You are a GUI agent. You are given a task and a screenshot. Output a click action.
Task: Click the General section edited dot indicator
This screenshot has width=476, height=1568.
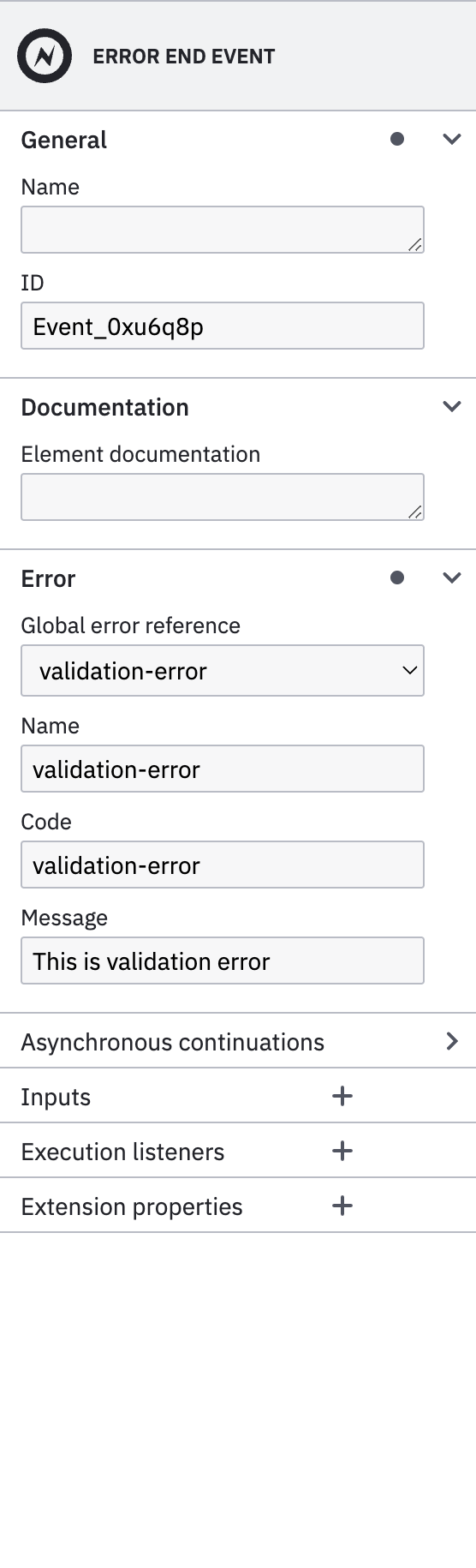click(x=397, y=139)
